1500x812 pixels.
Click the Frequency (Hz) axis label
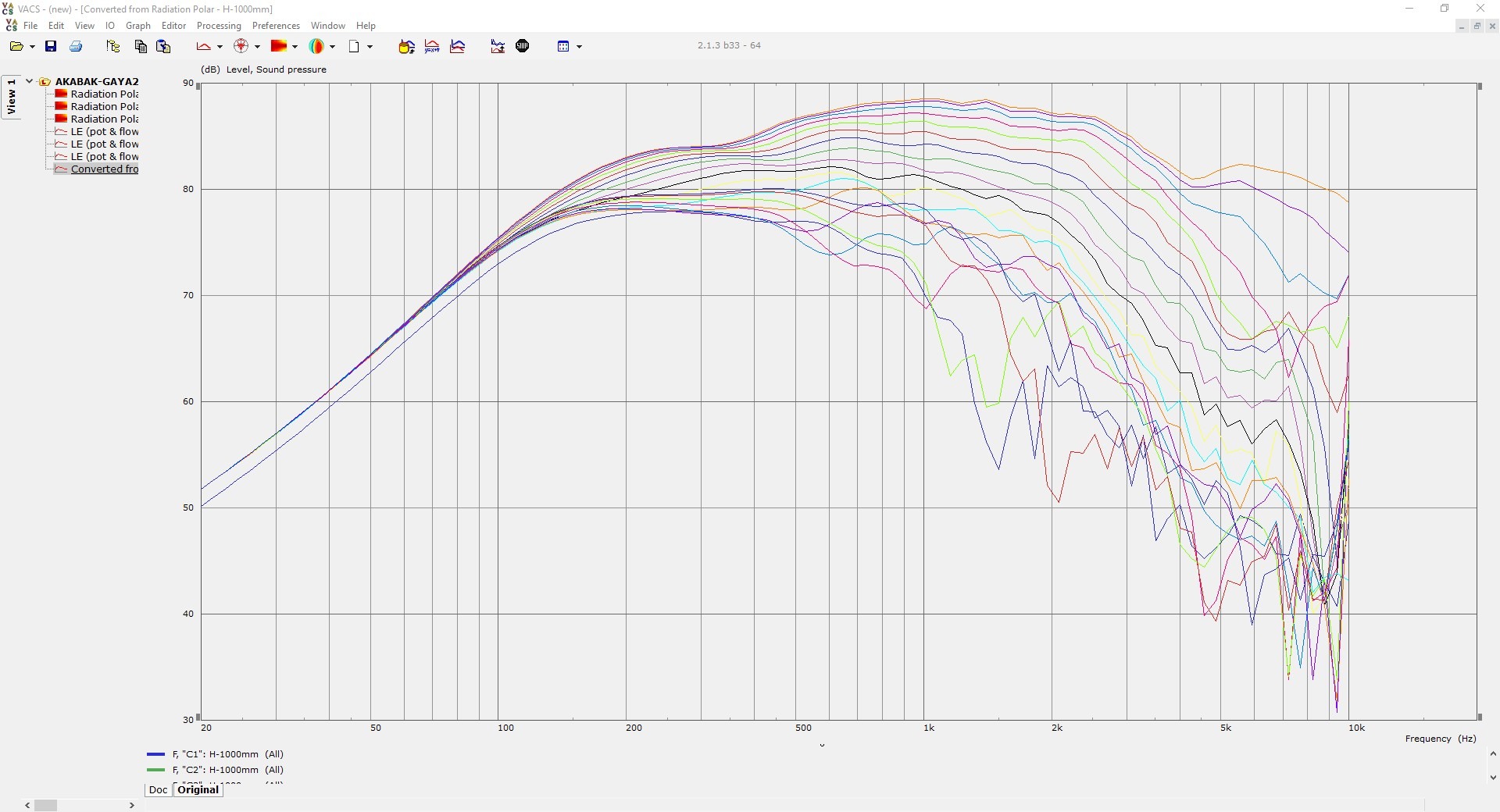[1441, 739]
